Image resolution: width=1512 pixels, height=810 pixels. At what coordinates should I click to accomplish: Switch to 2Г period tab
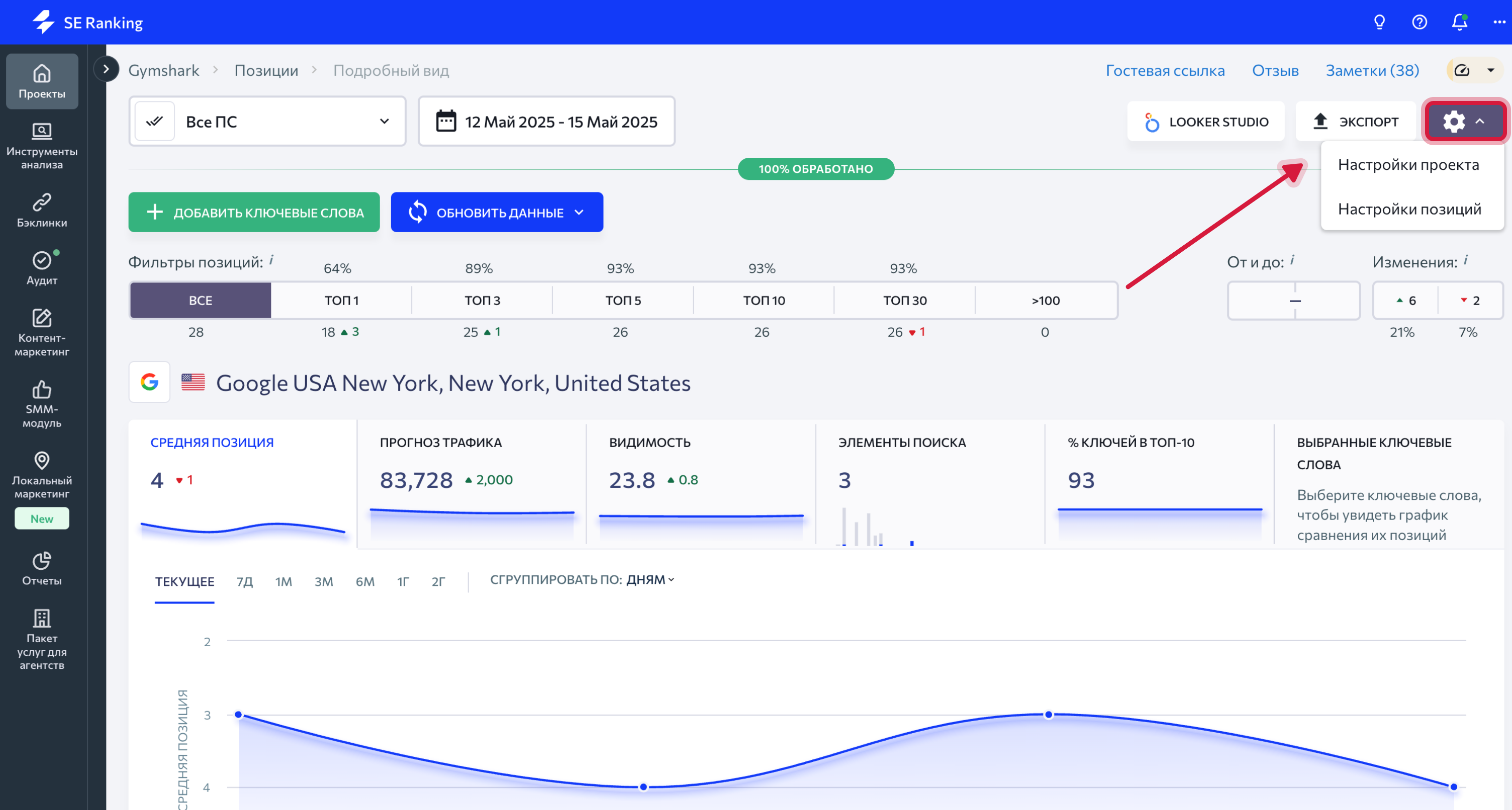pyautogui.click(x=438, y=582)
